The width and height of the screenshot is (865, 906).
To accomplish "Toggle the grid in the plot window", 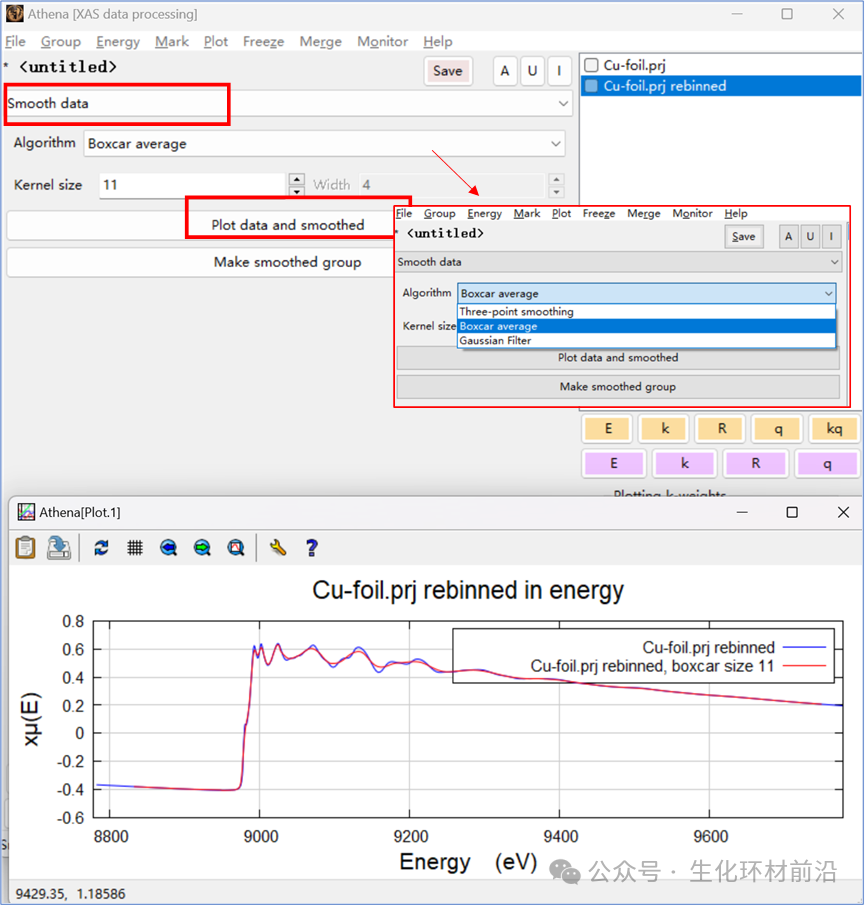I will coord(135,547).
